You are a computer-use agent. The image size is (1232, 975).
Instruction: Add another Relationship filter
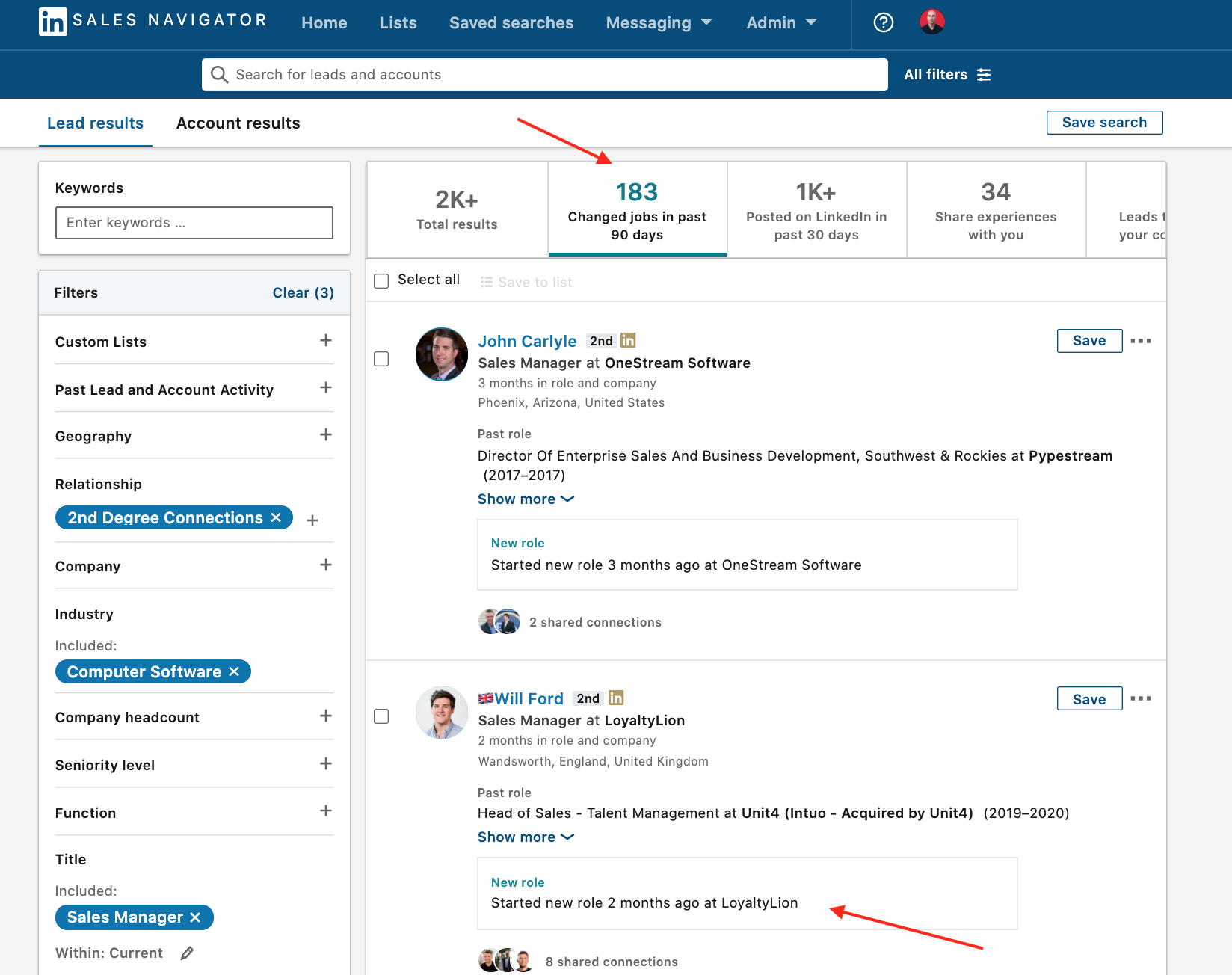(x=312, y=520)
